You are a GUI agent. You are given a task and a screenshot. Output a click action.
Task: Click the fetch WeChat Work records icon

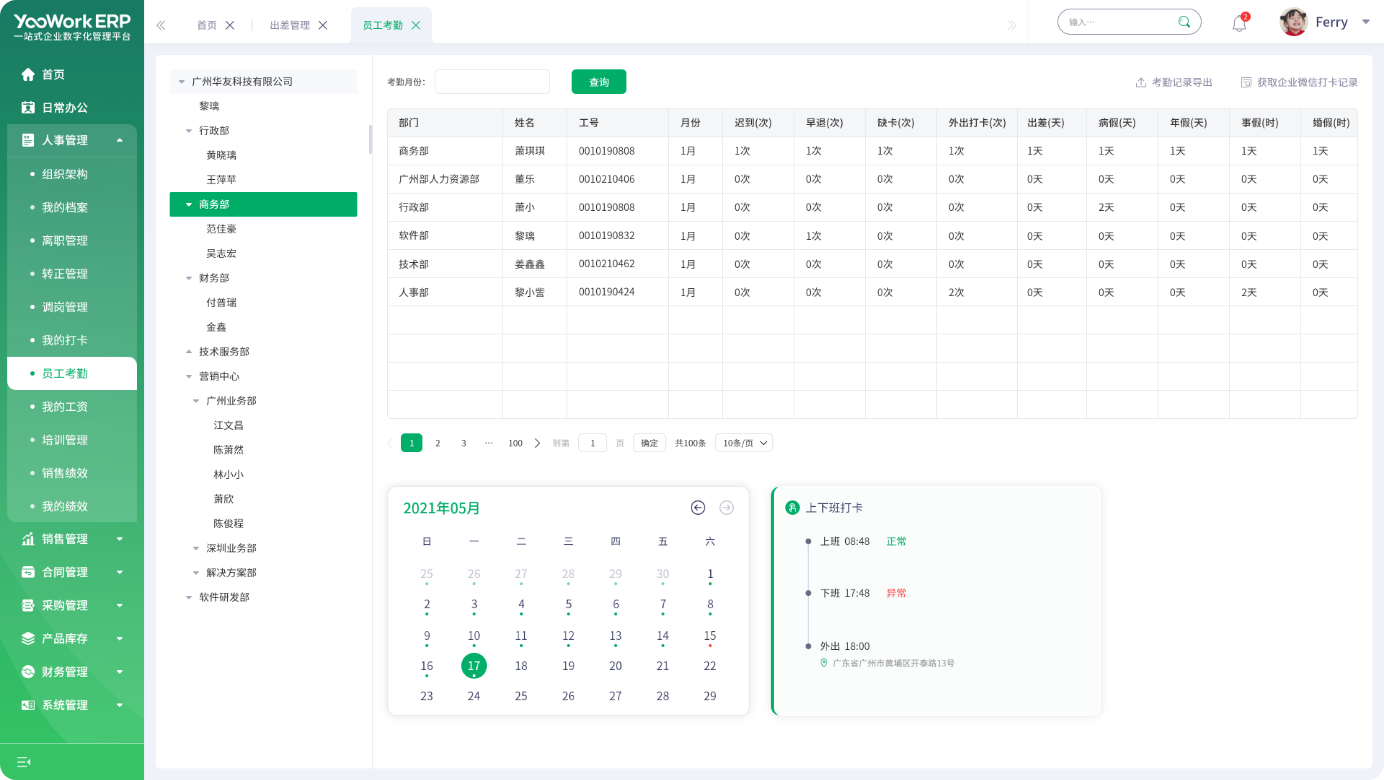[1246, 82]
